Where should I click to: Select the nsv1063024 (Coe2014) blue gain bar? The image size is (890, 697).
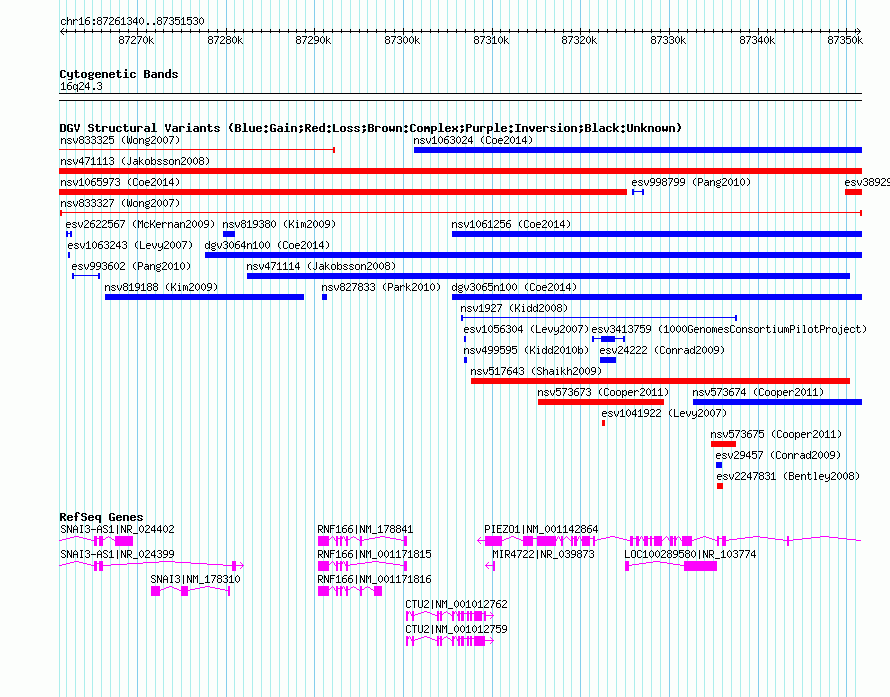pos(638,150)
